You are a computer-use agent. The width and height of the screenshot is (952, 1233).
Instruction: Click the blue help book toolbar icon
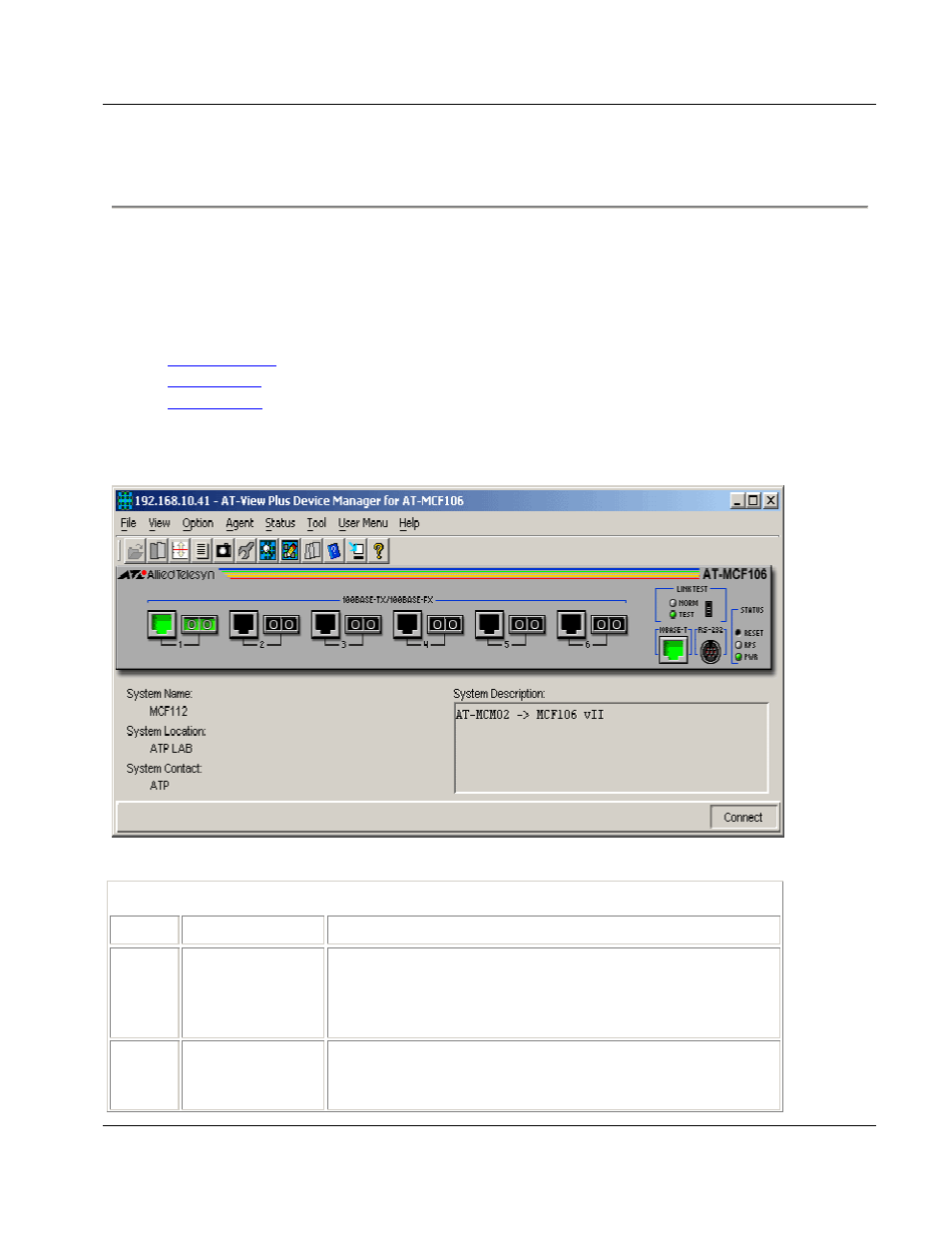[334, 550]
